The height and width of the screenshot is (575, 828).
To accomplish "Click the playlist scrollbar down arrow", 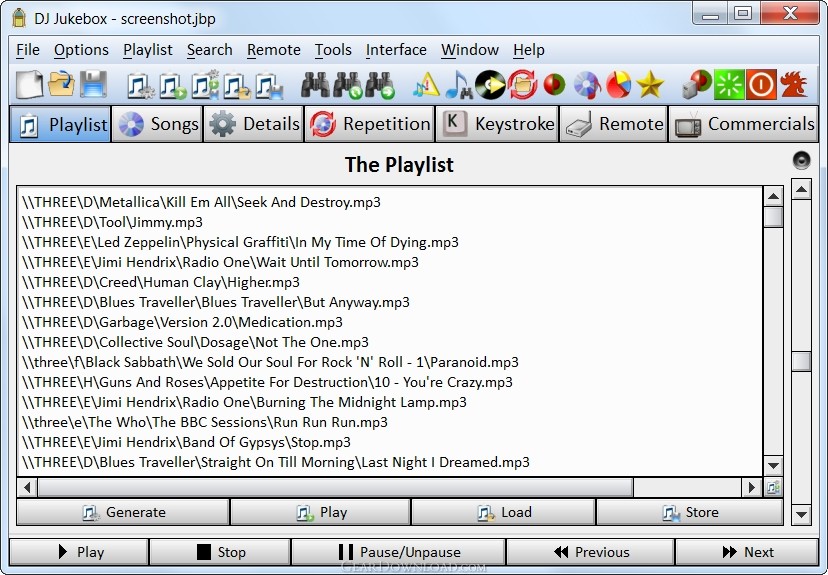I will tap(773, 465).
